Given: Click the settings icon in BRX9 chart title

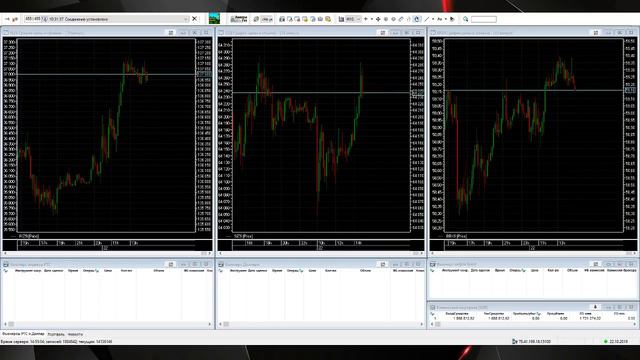Looking at the screenshot, I should coord(596,33).
